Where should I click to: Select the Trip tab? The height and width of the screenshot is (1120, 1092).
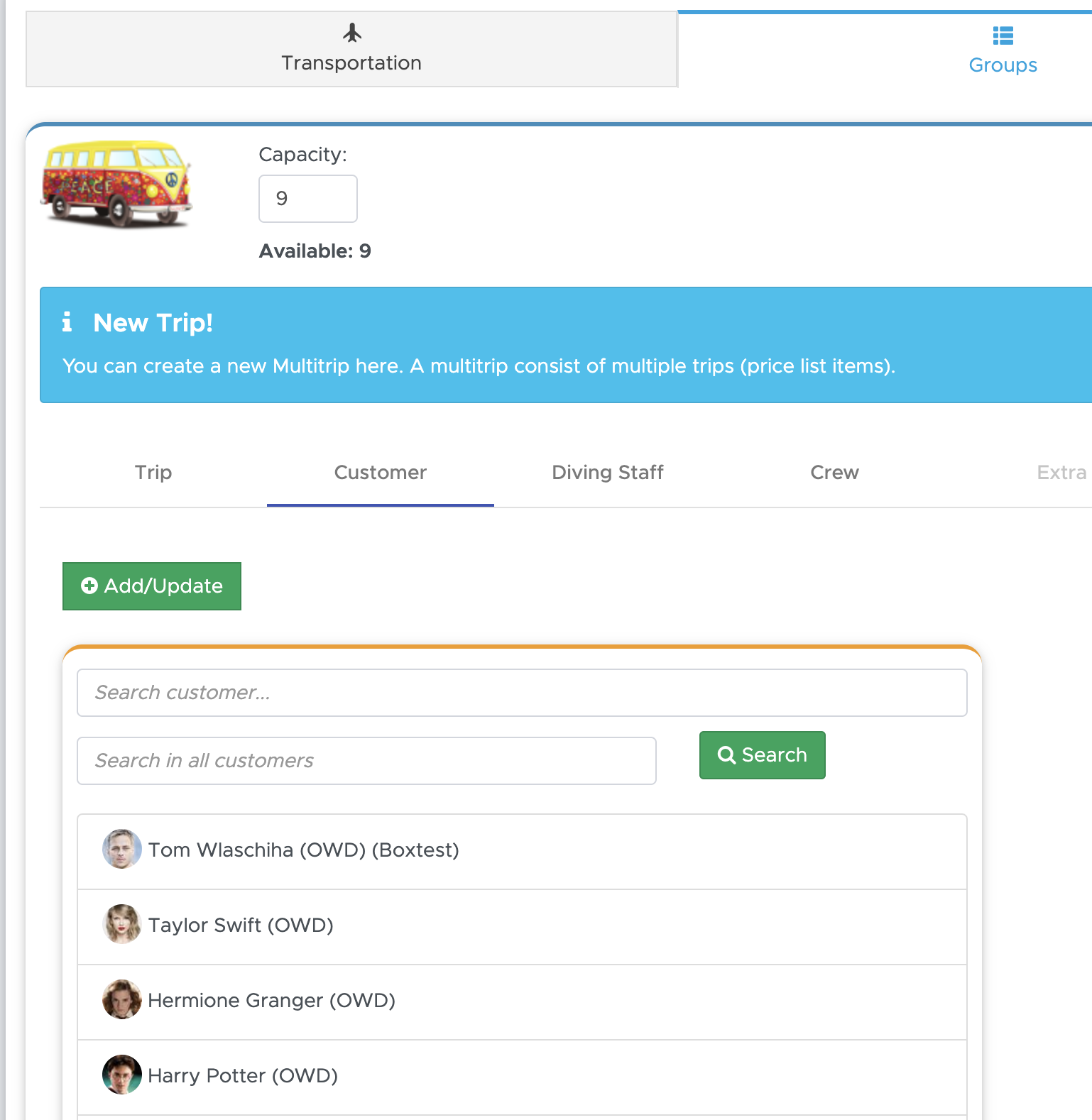click(x=153, y=473)
